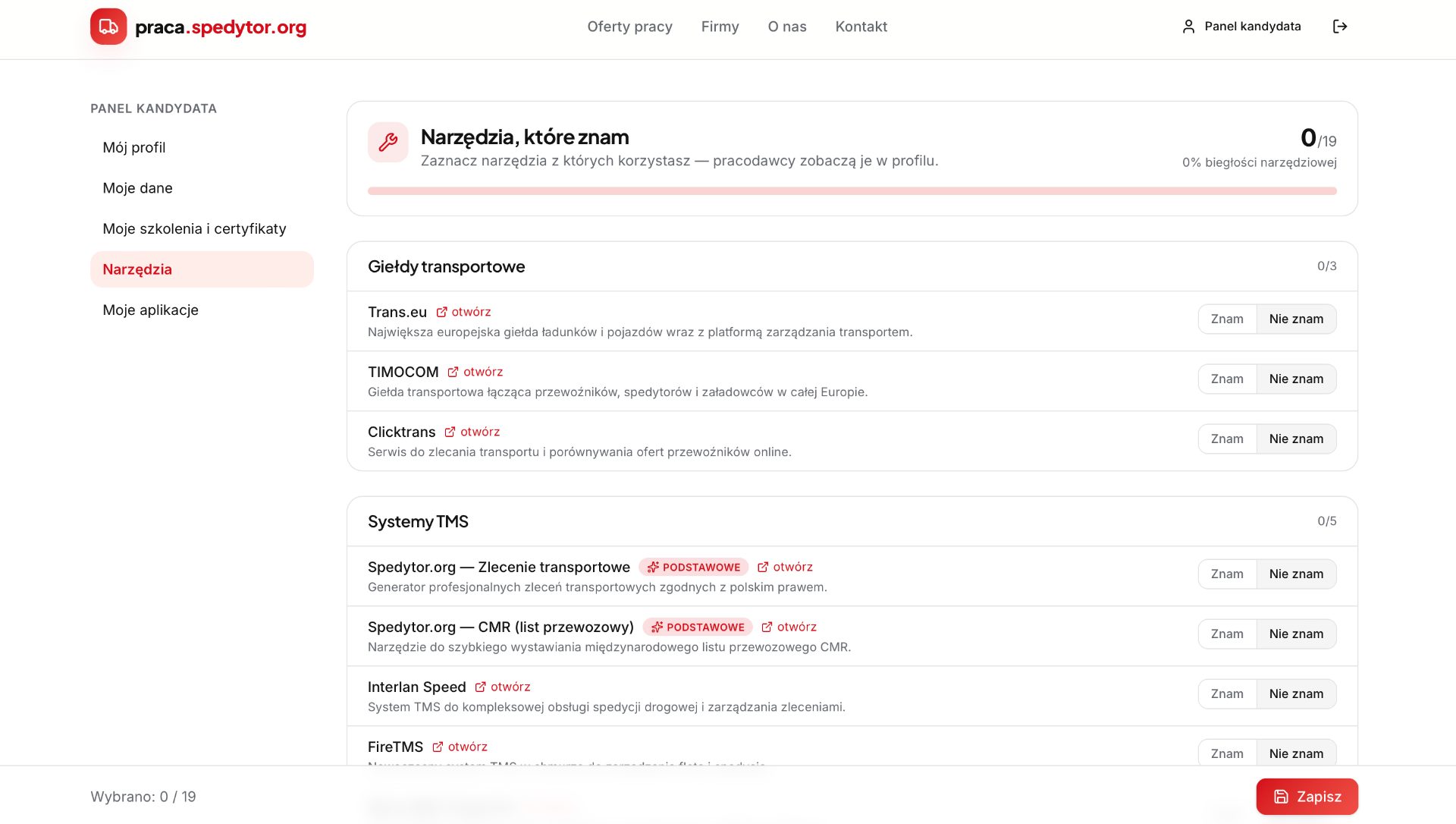Viewport: 1456px width, 824px height.
Task: Click external link icon for Zlecenie transportowe
Action: 763,567
